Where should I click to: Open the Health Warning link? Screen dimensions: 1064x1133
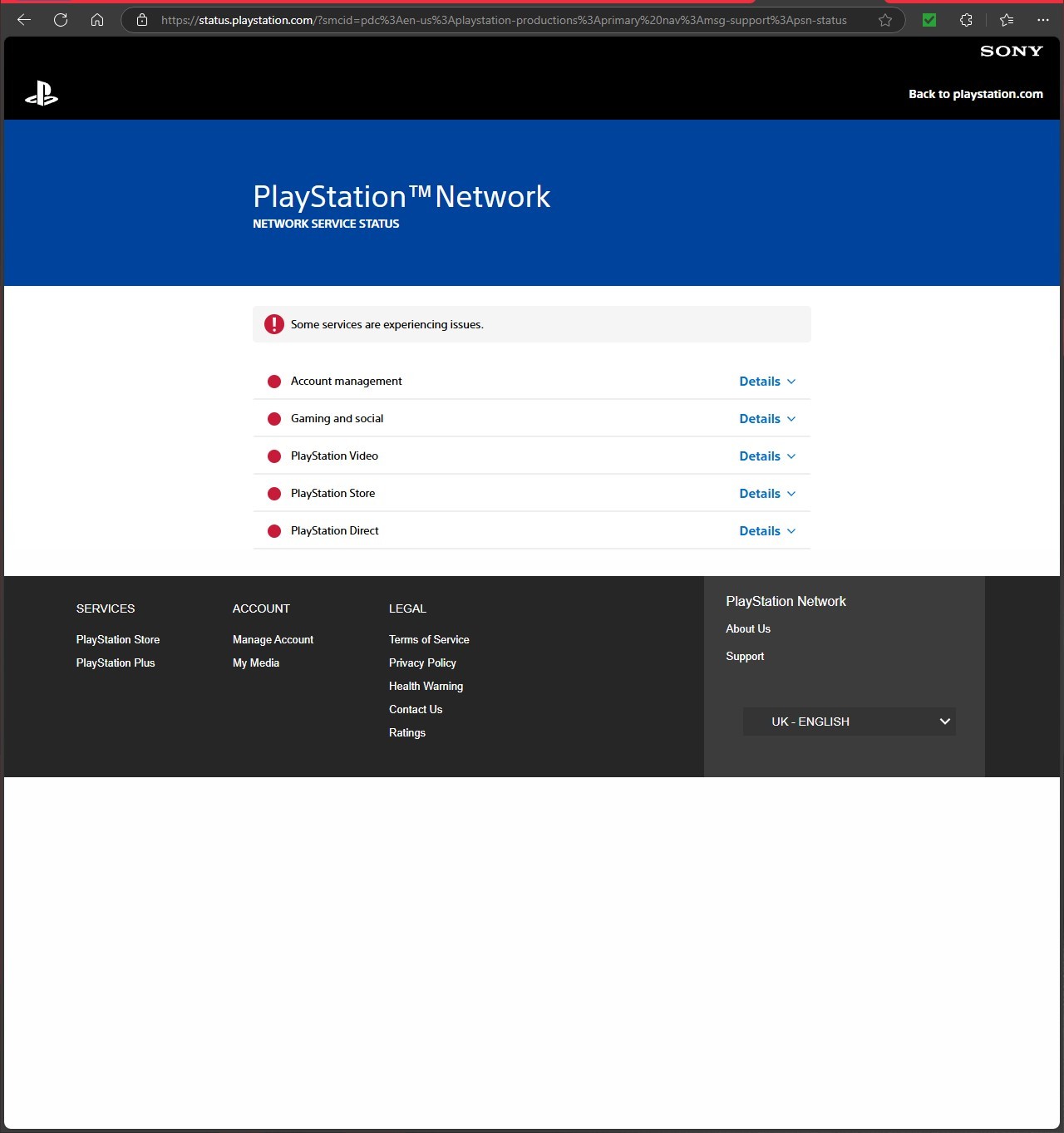tap(426, 686)
